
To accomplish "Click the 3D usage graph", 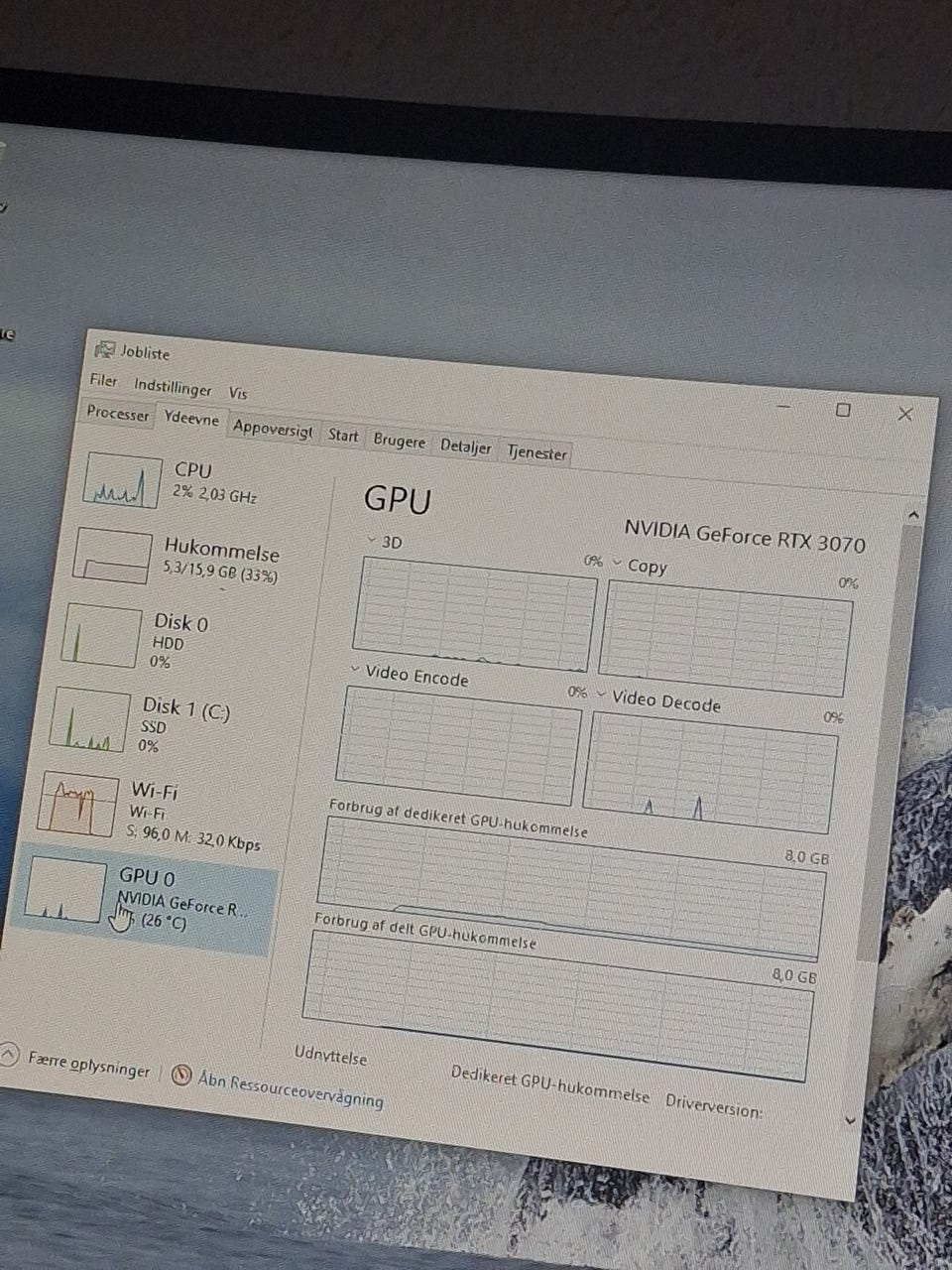I will pyautogui.click(x=475, y=613).
